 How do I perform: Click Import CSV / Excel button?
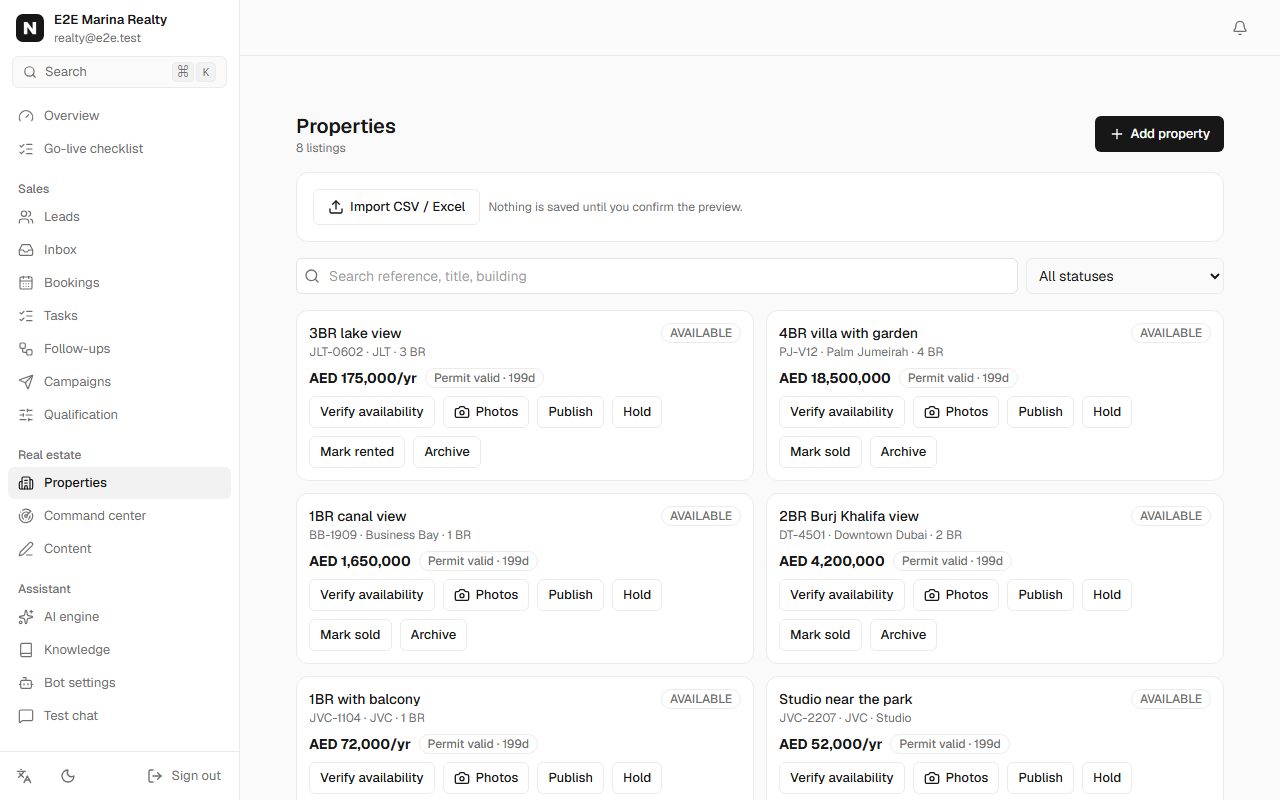(x=396, y=207)
